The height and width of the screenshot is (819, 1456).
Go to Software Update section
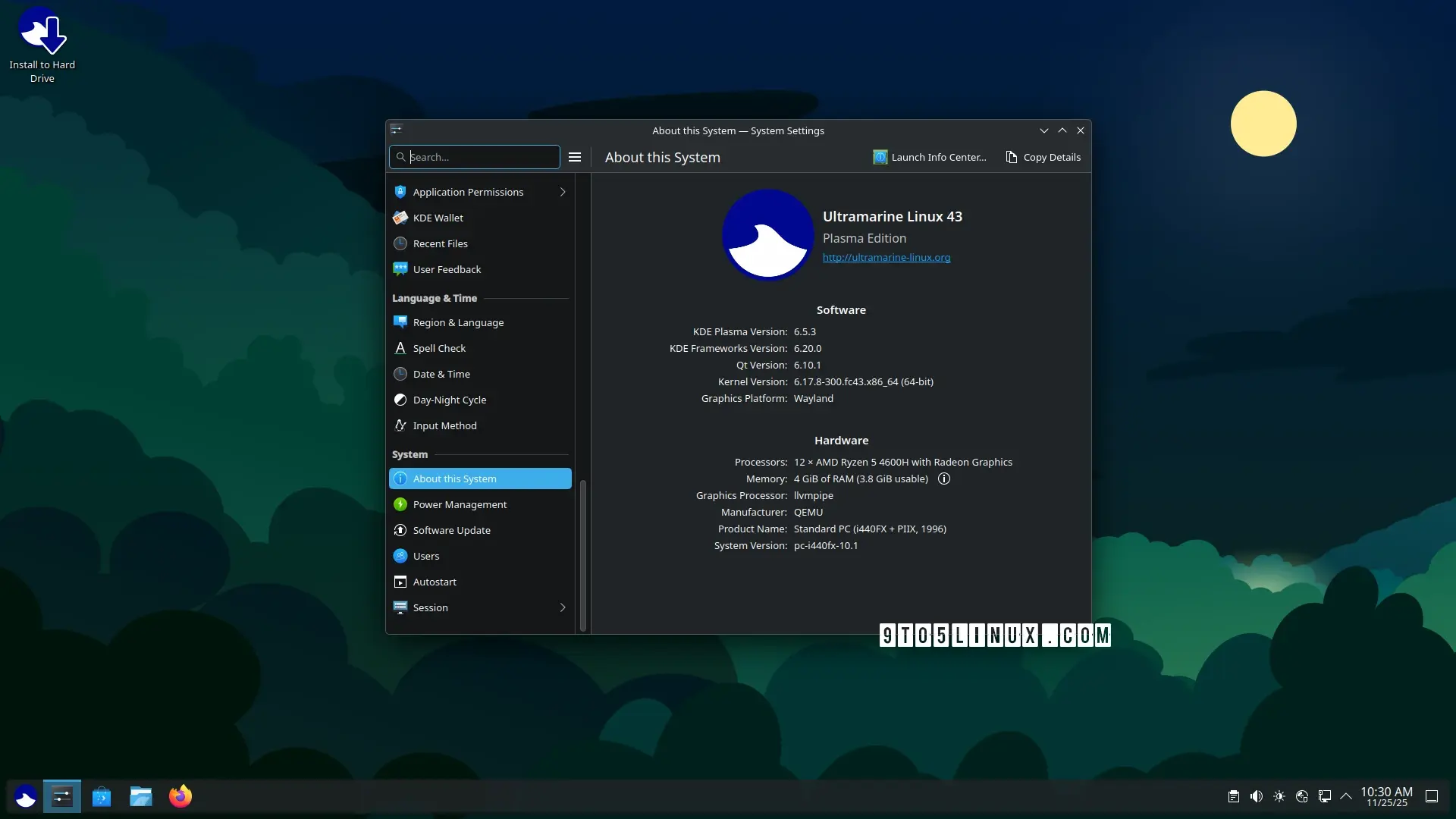tap(451, 530)
